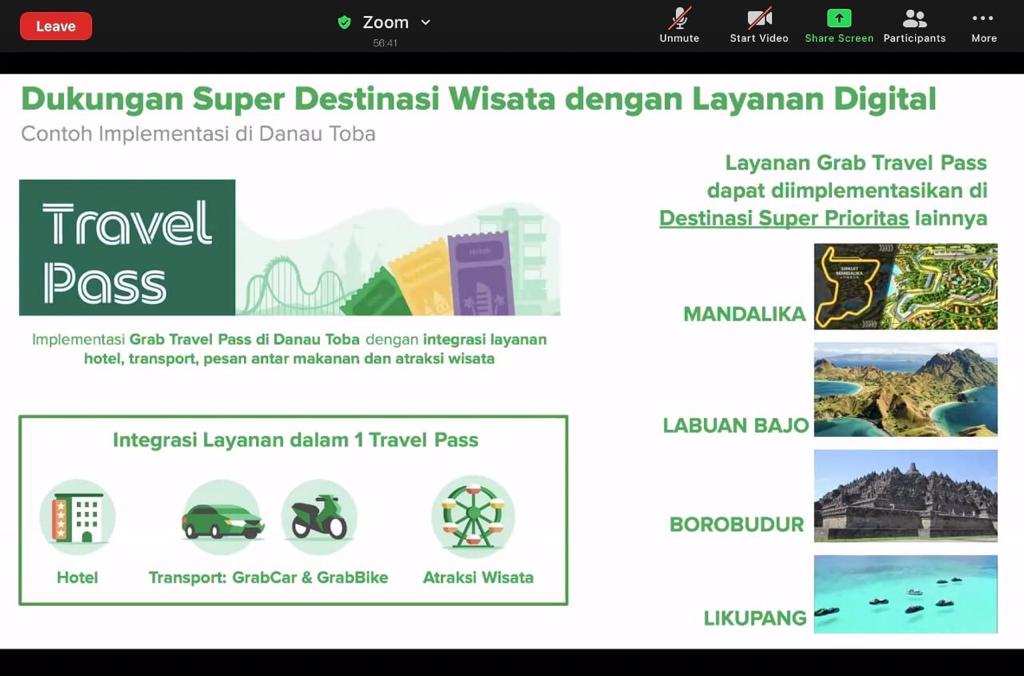The height and width of the screenshot is (676, 1024).
Task: Click the green Share Screen icon
Action: [838, 19]
